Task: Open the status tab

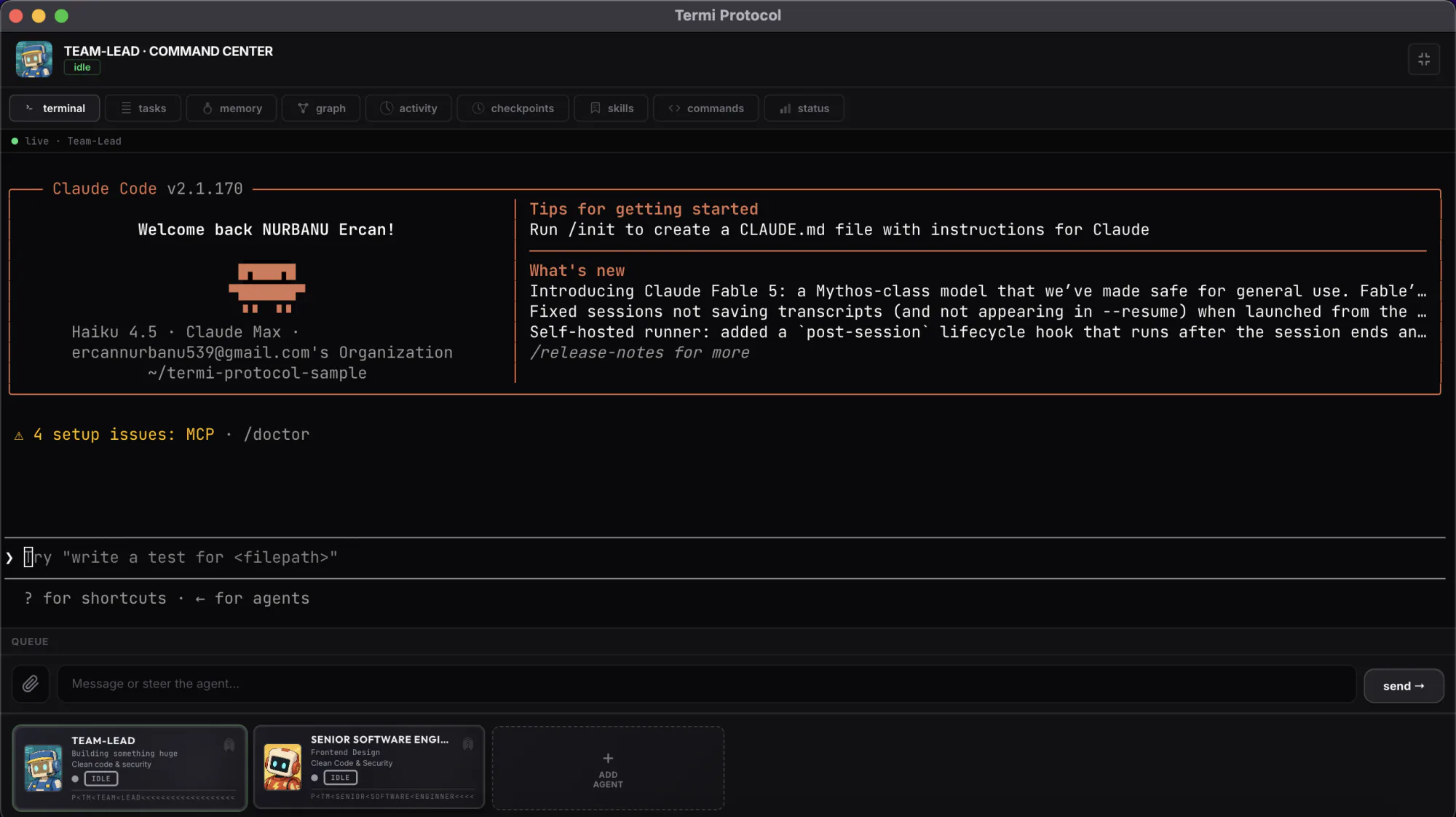Action: pyautogui.click(x=804, y=108)
